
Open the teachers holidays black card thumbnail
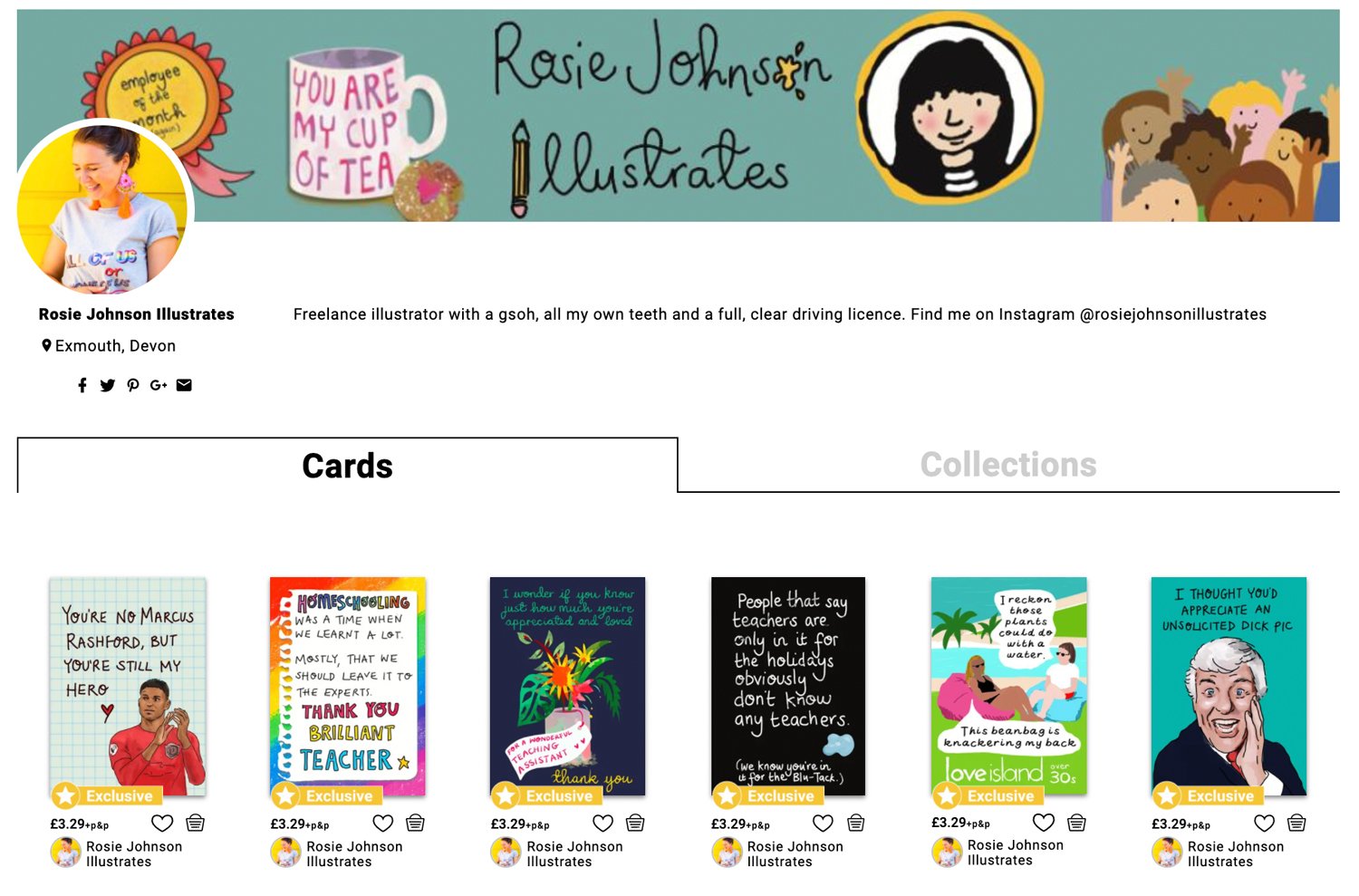(788, 687)
